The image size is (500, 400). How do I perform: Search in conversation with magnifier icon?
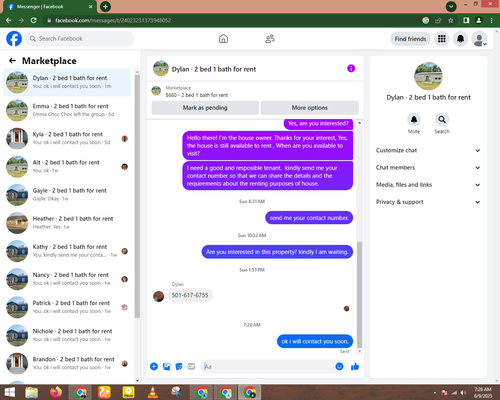click(x=442, y=120)
